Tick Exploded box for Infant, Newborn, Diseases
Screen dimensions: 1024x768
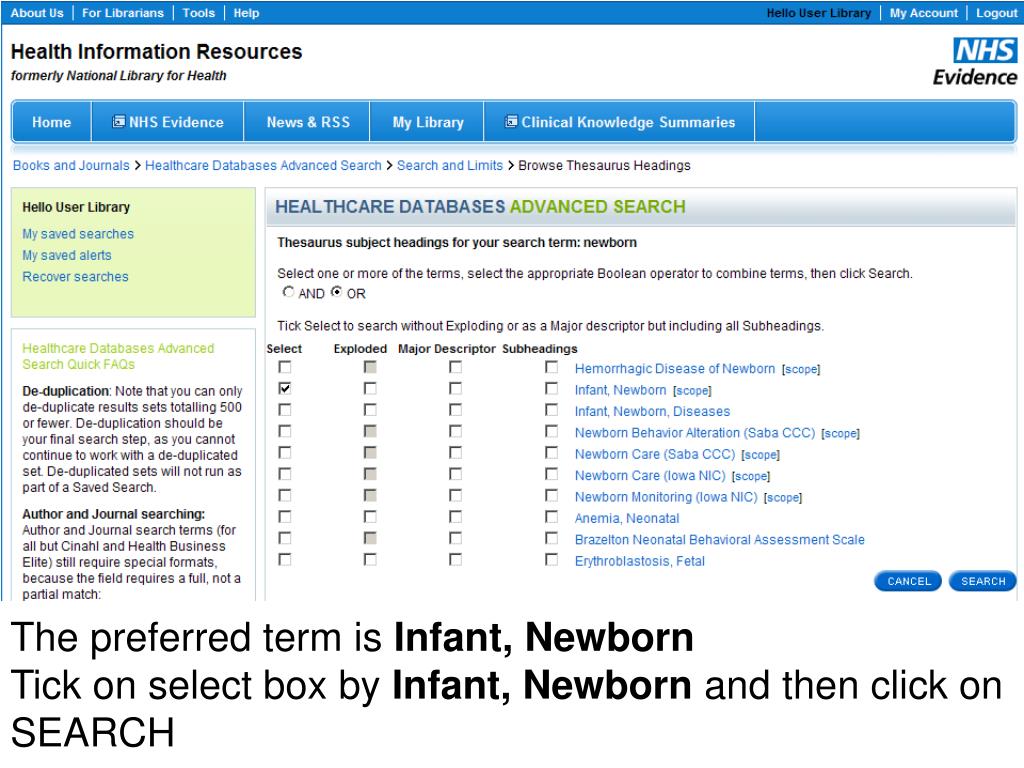(370, 410)
